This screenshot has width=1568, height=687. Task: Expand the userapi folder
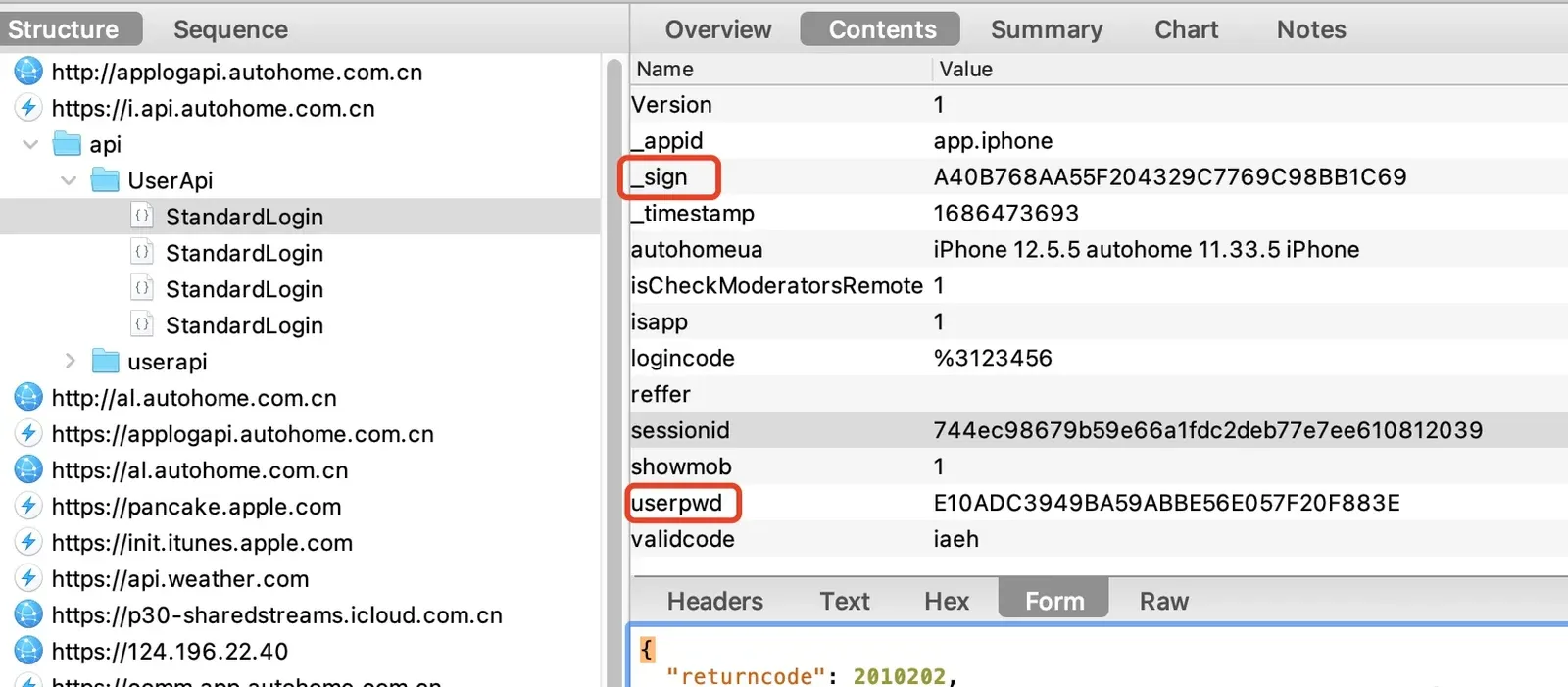tap(70, 362)
